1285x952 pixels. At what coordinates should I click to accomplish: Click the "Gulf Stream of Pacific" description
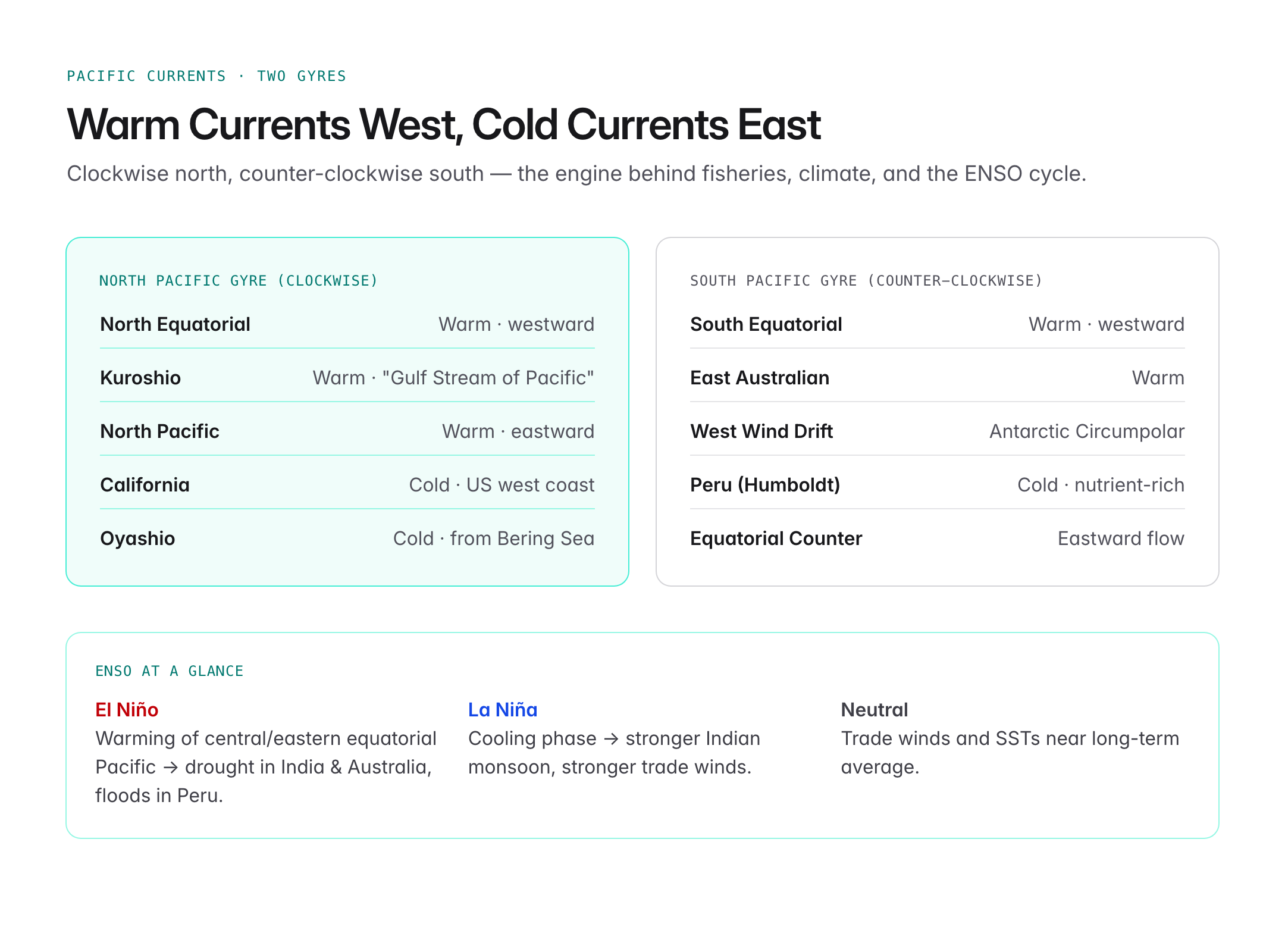click(488, 378)
